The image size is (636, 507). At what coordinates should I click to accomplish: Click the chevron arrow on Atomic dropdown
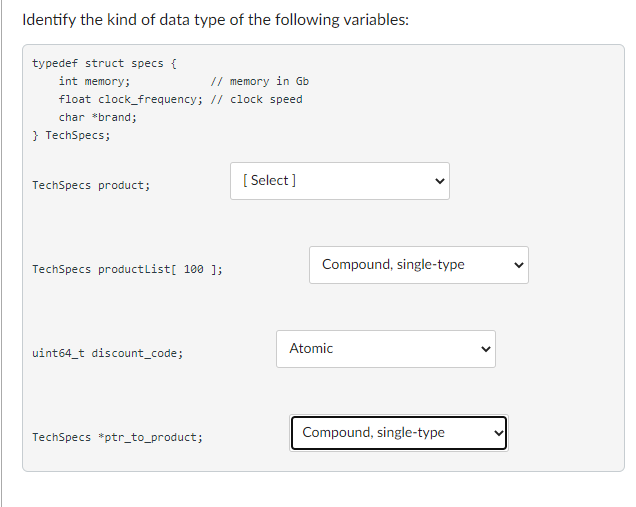point(486,349)
